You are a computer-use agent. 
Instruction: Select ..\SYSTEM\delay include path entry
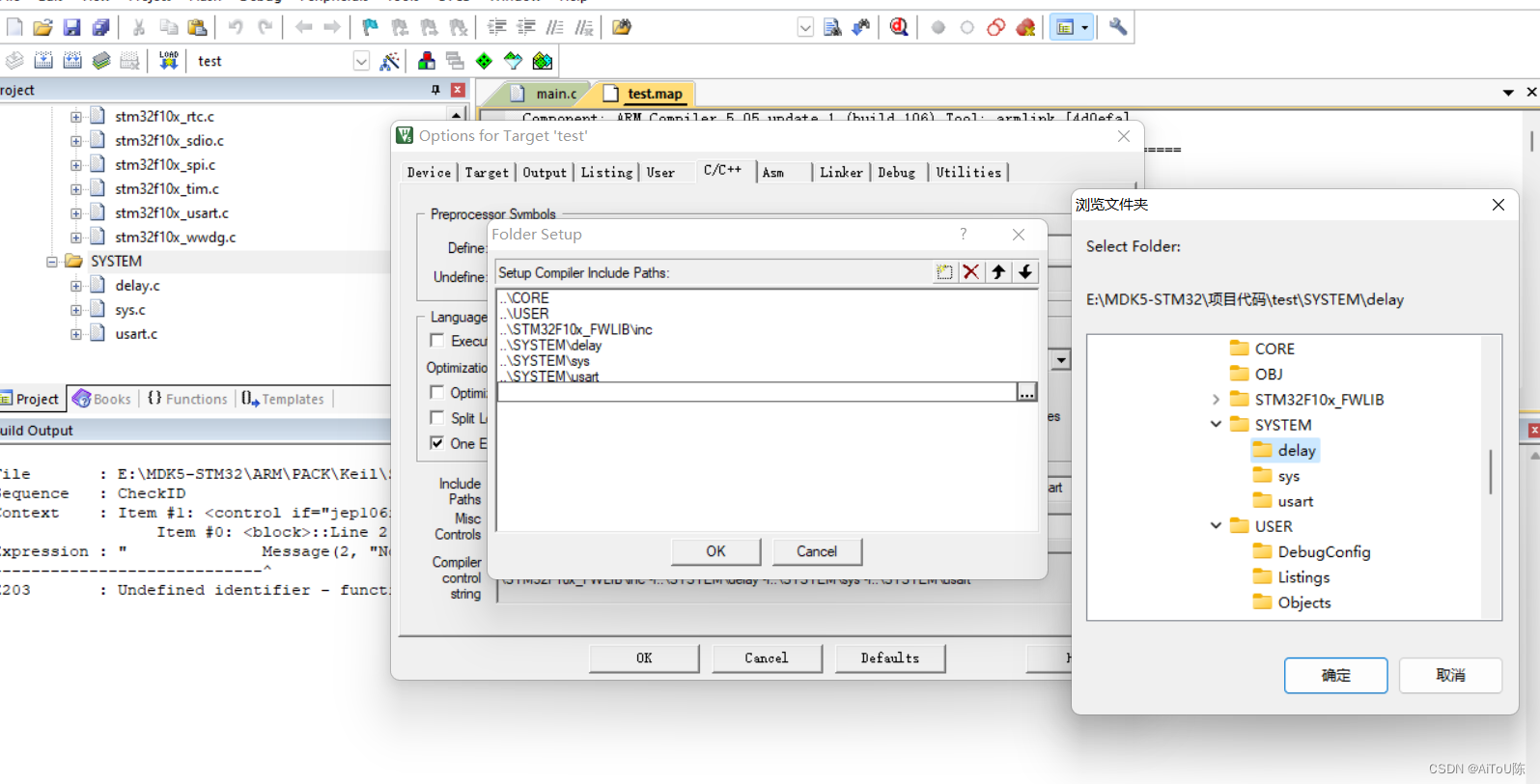[552, 345]
